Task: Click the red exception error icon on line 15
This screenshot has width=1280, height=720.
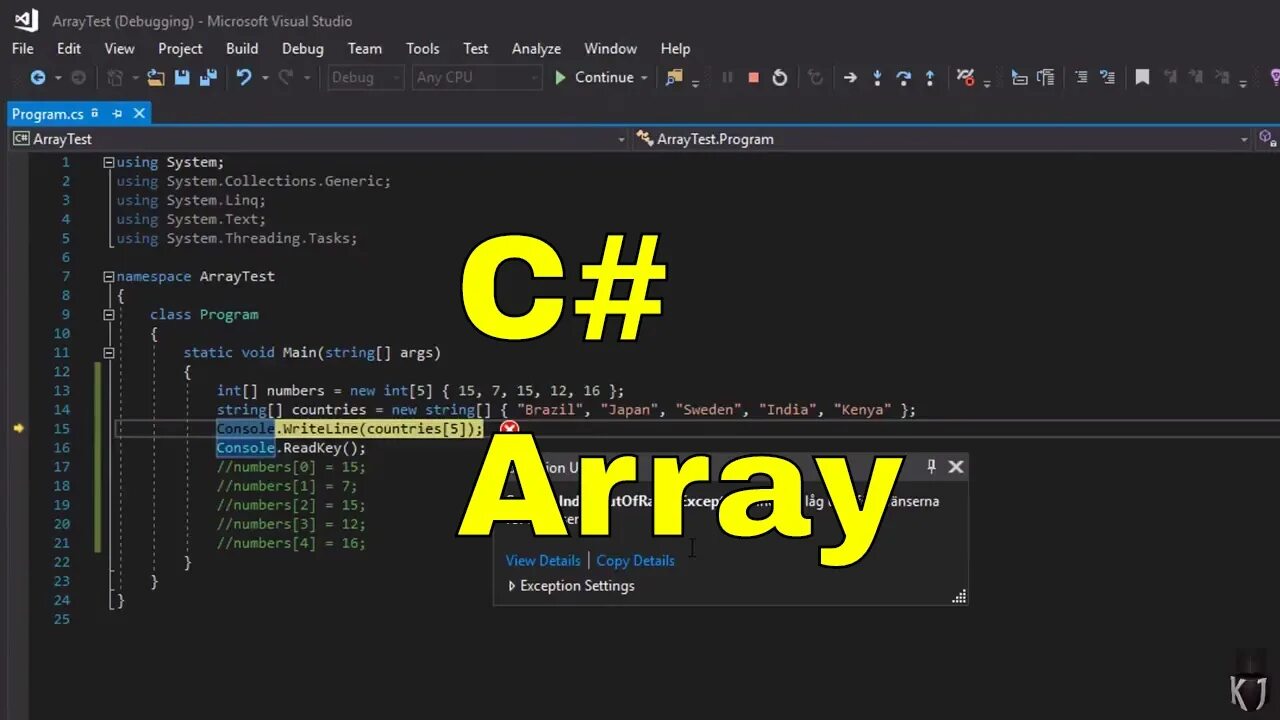Action: [509, 429]
